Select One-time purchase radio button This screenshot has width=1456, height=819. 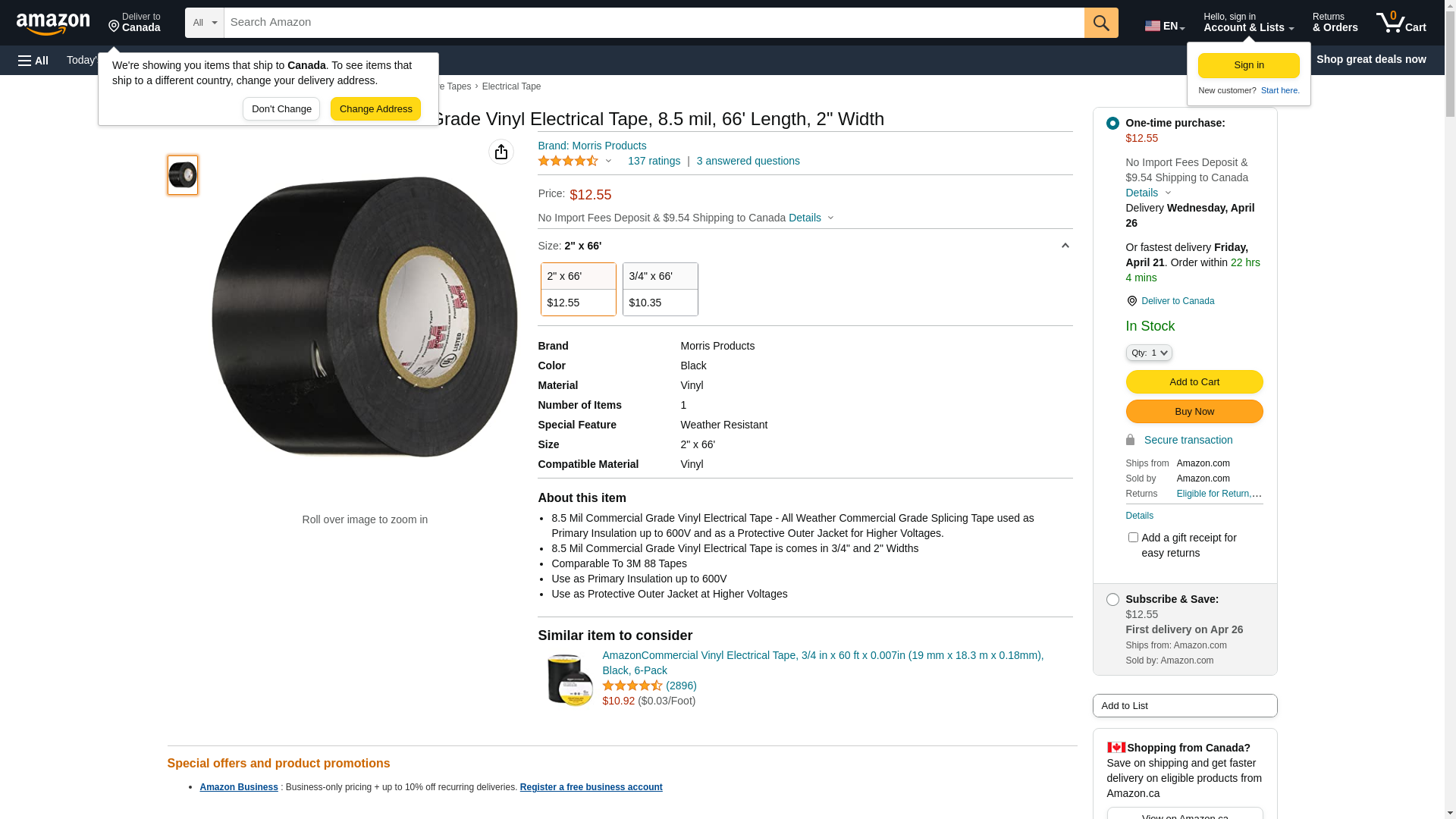pos(1112,123)
